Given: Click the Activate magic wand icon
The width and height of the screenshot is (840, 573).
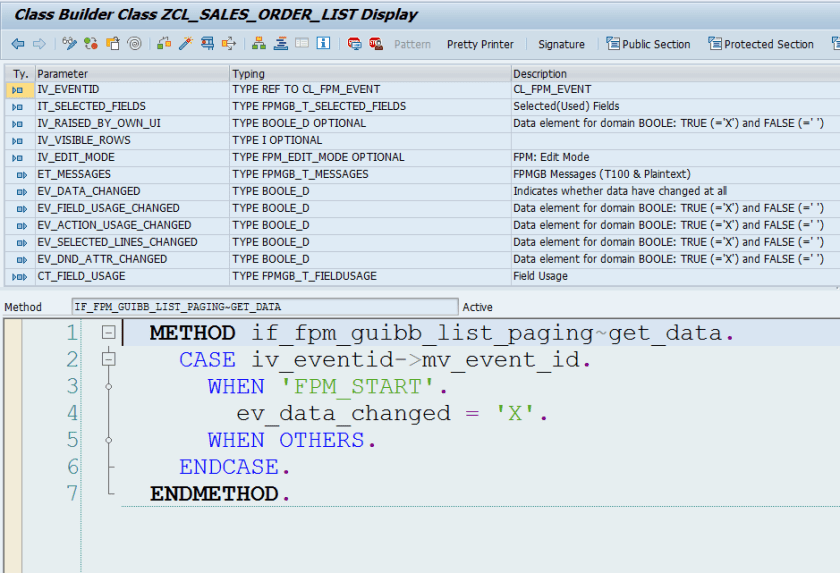Looking at the screenshot, I should (x=185, y=44).
